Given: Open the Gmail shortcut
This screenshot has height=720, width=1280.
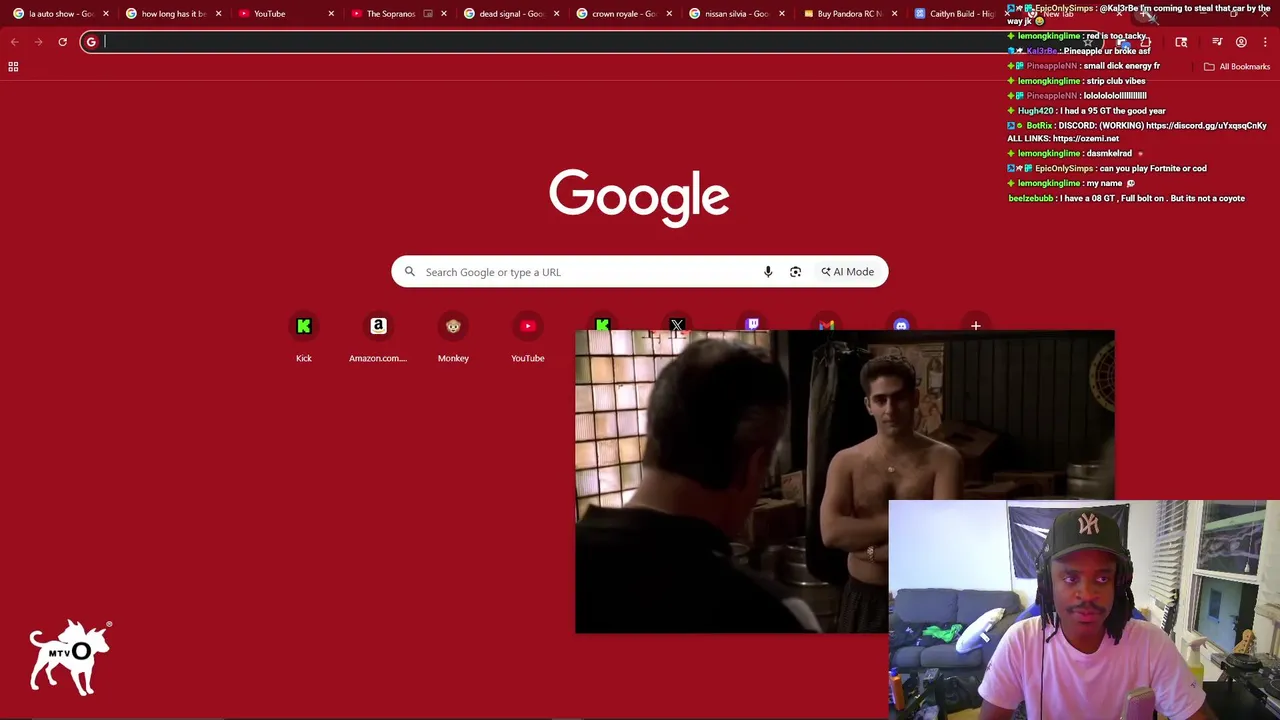Looking at the screenshot, I should point(826,322).
